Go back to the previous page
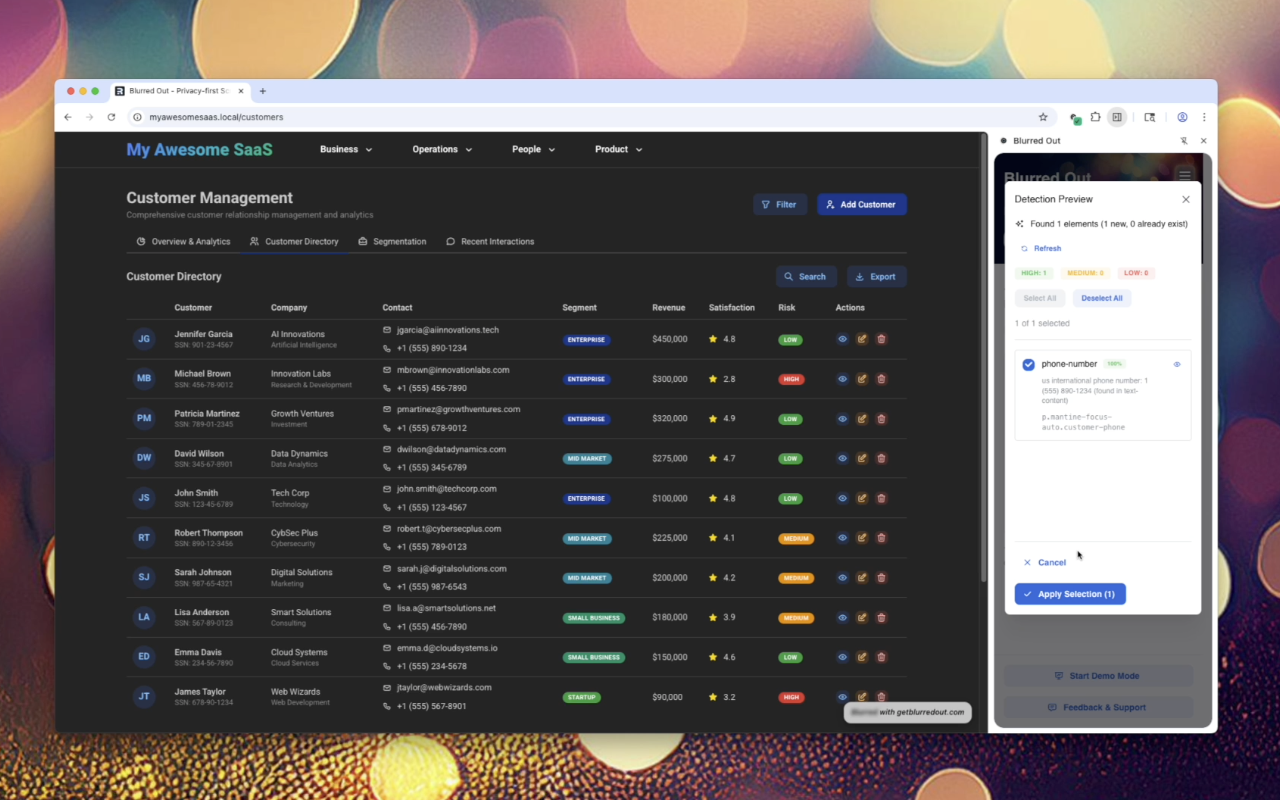 click(68, 117)
